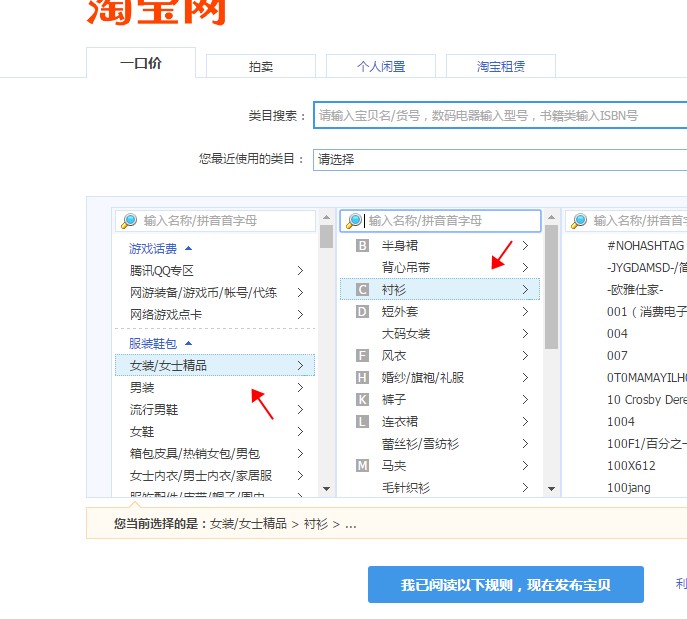Image resolution: width=687 pixels, height=619 pixels.
Task: Select 大码女装 subcategory
Action: point(440,334)
